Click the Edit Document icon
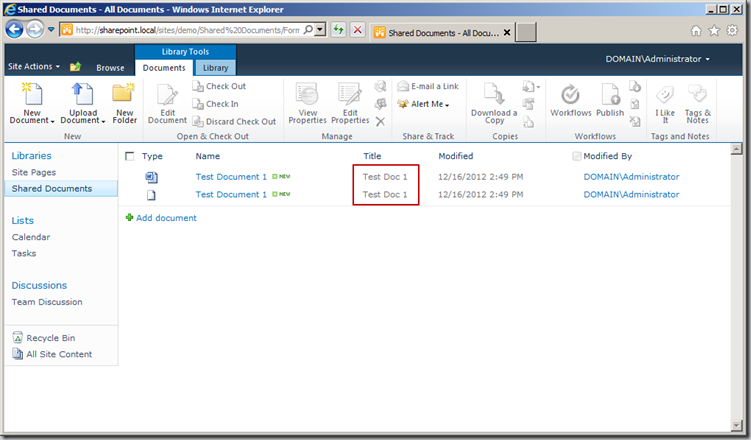751x440 pixels. [x=167, y=95]
